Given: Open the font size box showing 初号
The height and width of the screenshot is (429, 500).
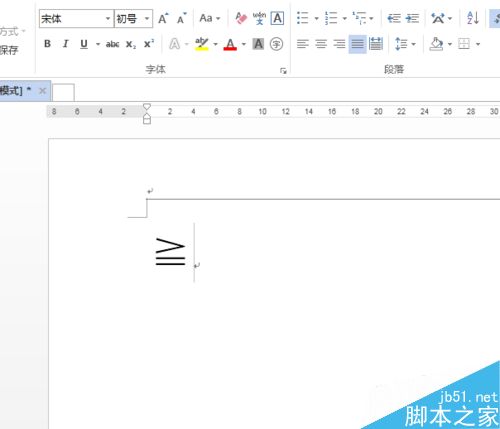Looking at the screenshot, I should tap(133, 18).
